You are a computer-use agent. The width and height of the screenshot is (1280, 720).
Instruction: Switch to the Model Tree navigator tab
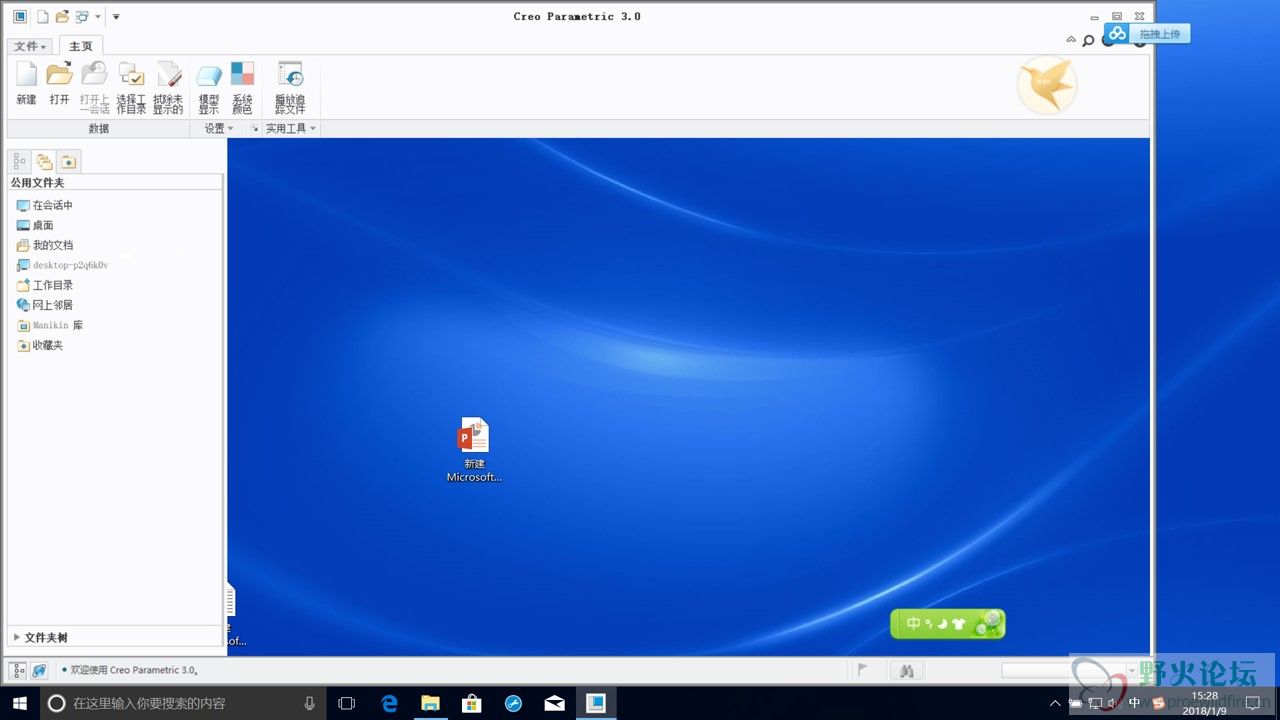pos(20,161)
